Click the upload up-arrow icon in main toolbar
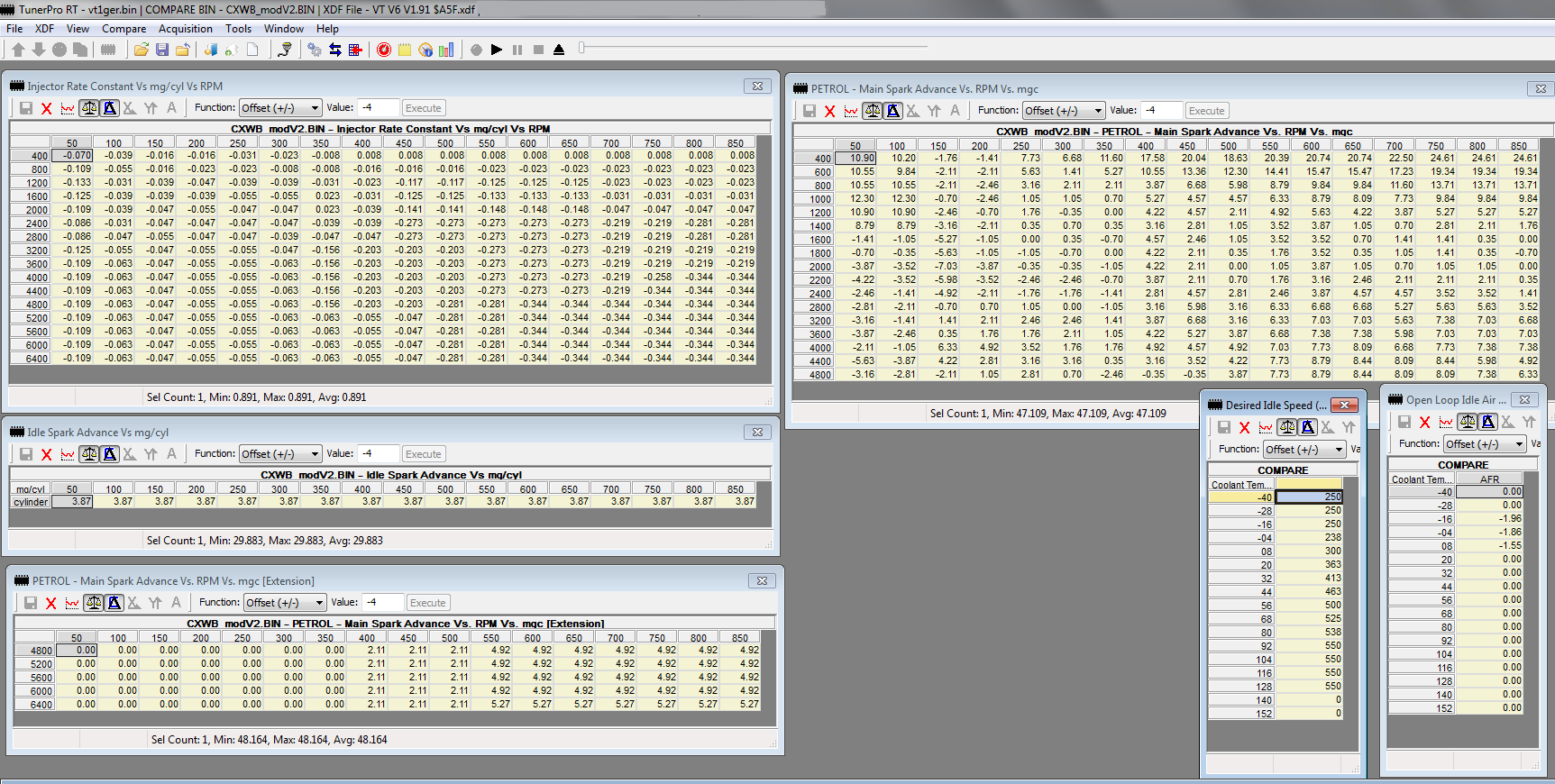This screenshot has height=784, width=1555. [x=18, y=50]
